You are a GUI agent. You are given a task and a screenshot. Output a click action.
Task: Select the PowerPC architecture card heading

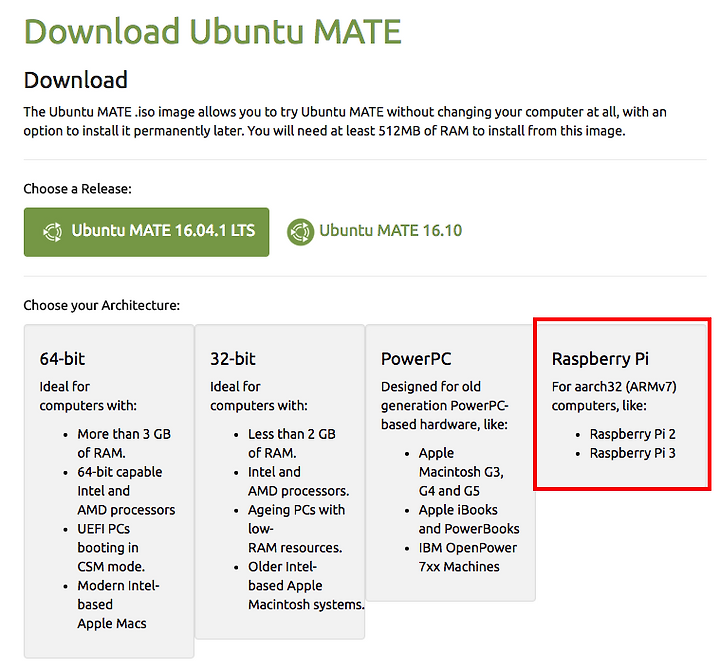[416, 359]
